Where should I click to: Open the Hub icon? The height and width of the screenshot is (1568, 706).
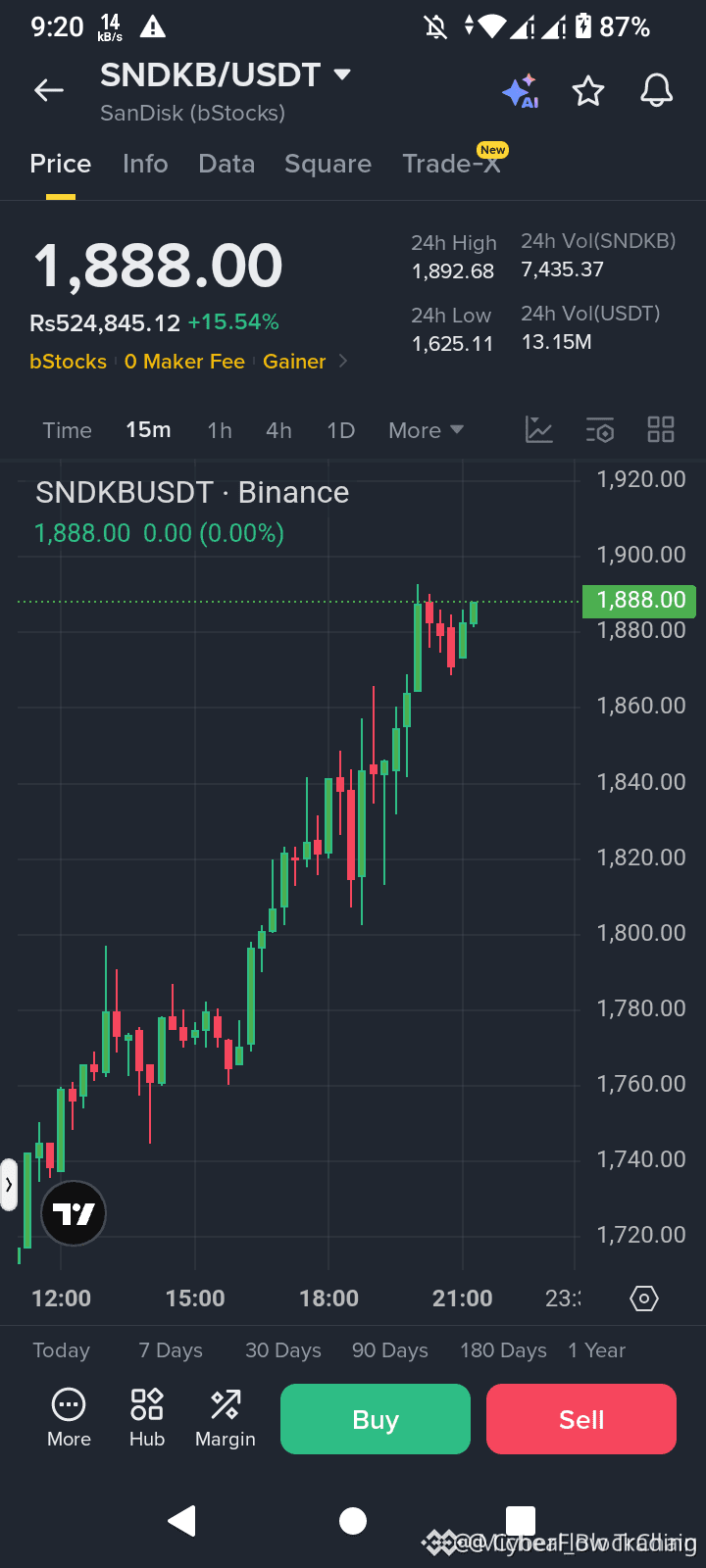[147, 1417]
